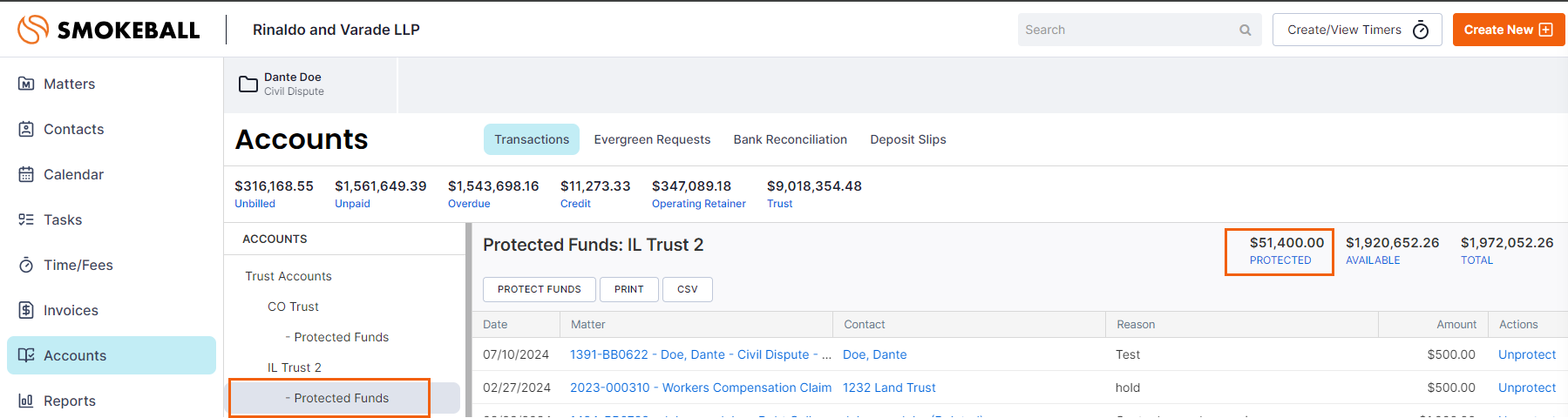Click the timer stopwatch icon
Viewport: 1568px width, 418px height.
[1421, 30]
